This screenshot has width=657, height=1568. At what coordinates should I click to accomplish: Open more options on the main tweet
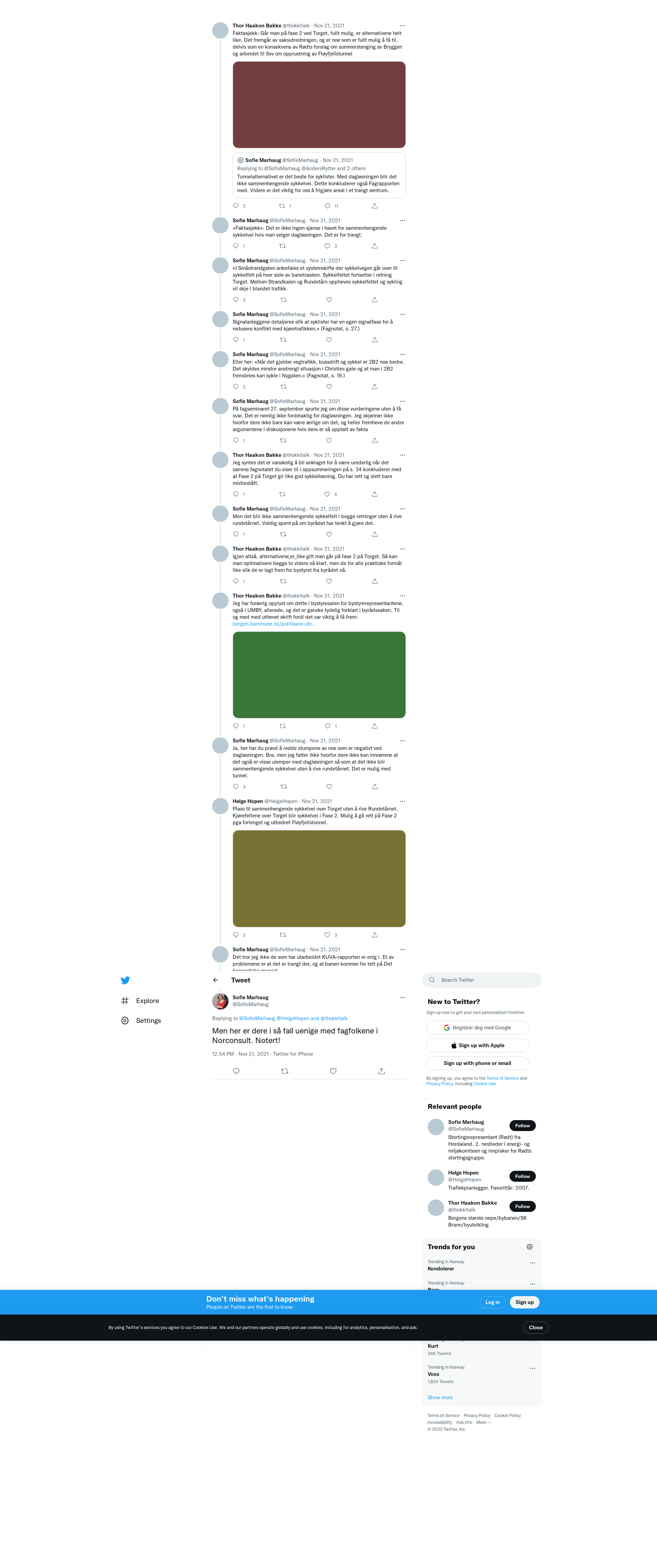[402, 998]
